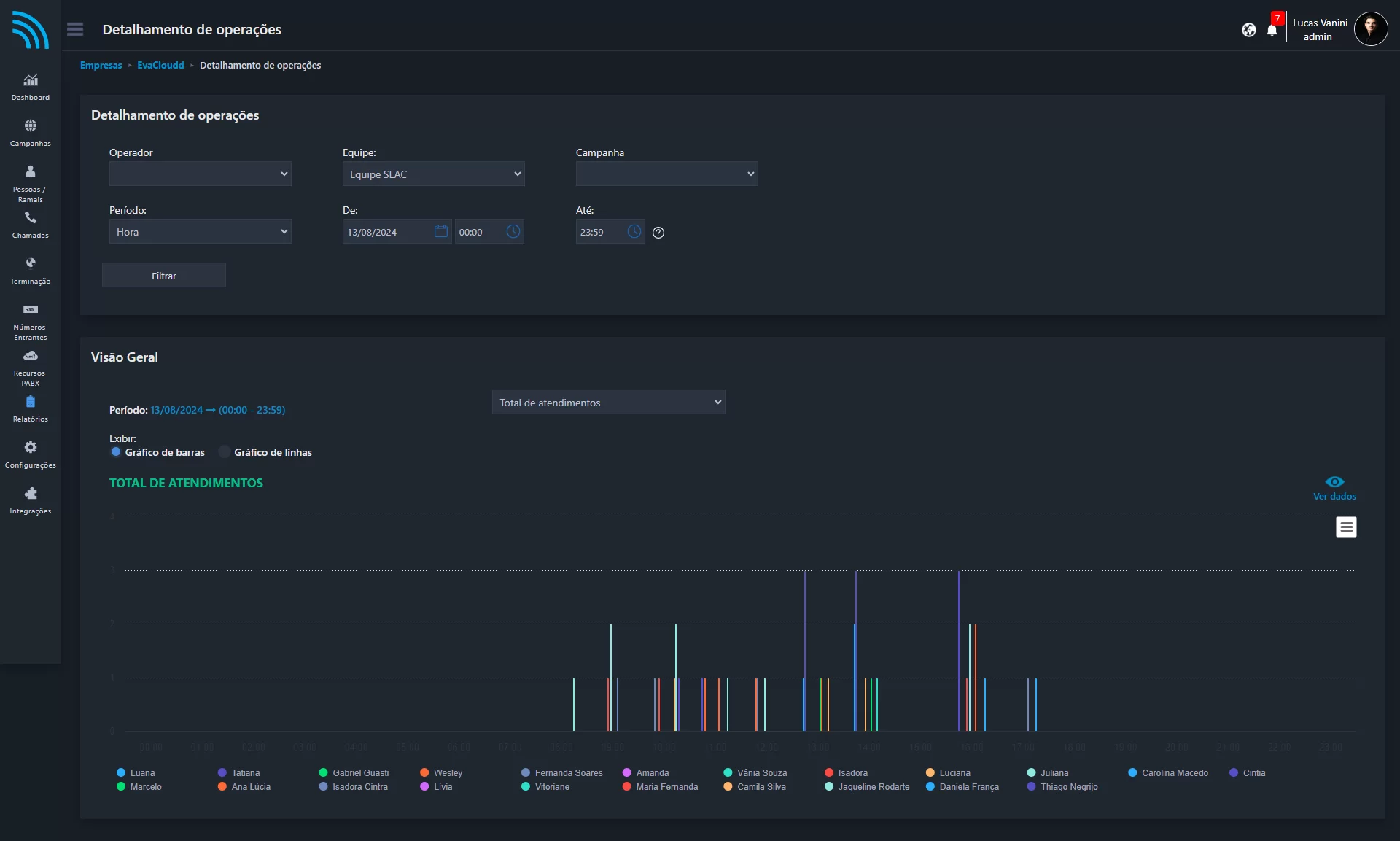Open the hamburger sidebar menu
The width and height of the screenshot is (1400, 841).
(75, 29)
